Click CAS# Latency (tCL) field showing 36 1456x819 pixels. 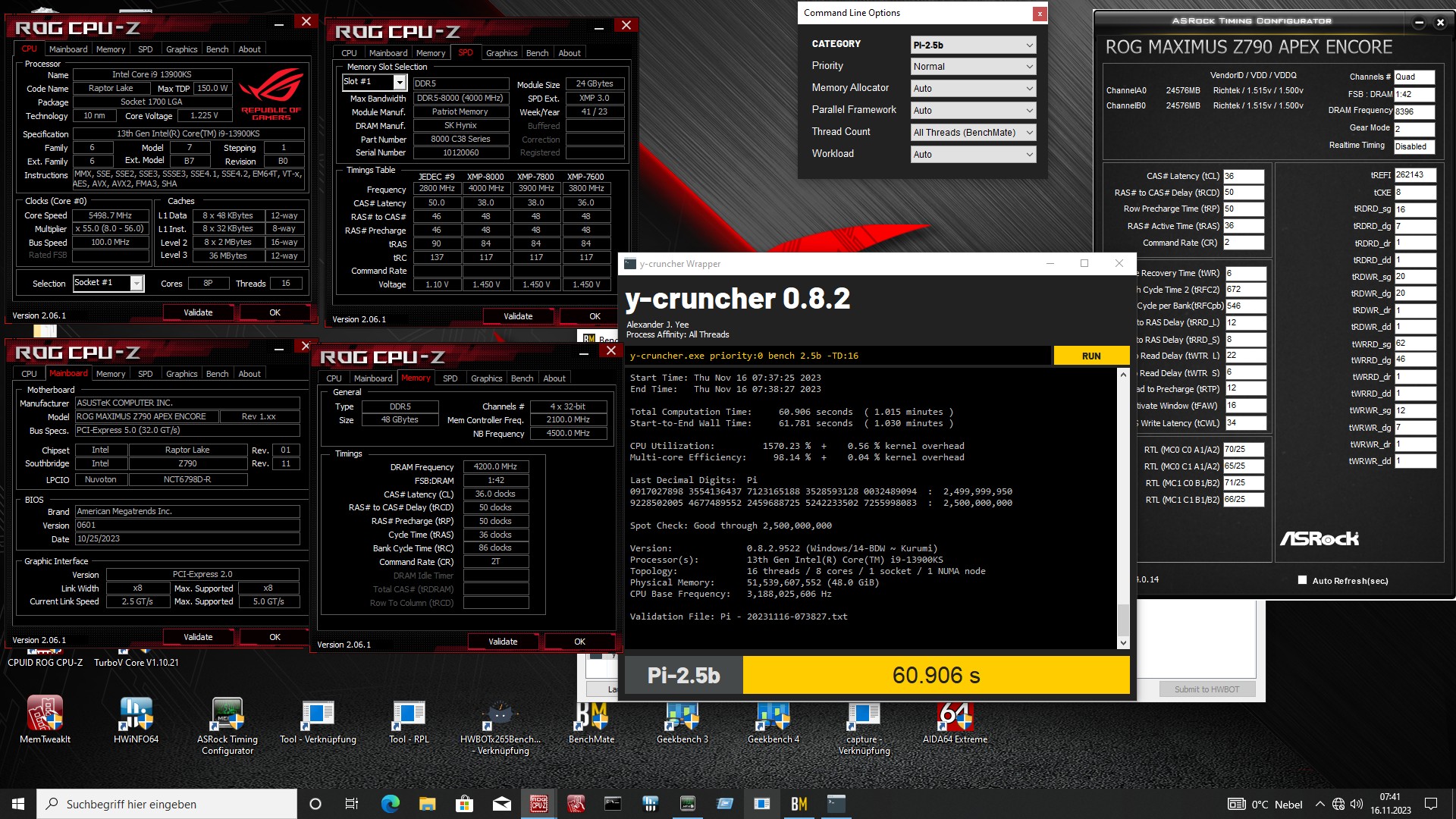click(1243, 176)
